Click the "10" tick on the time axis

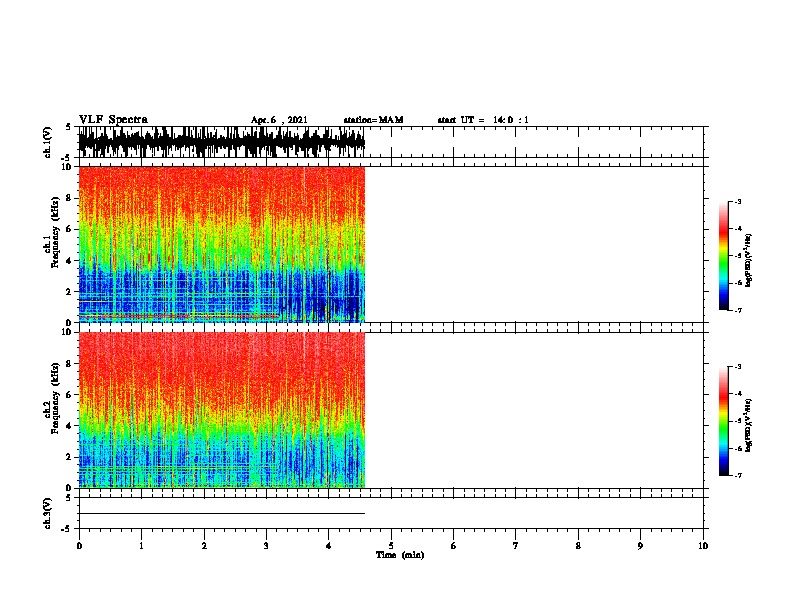tap(703, 546)
